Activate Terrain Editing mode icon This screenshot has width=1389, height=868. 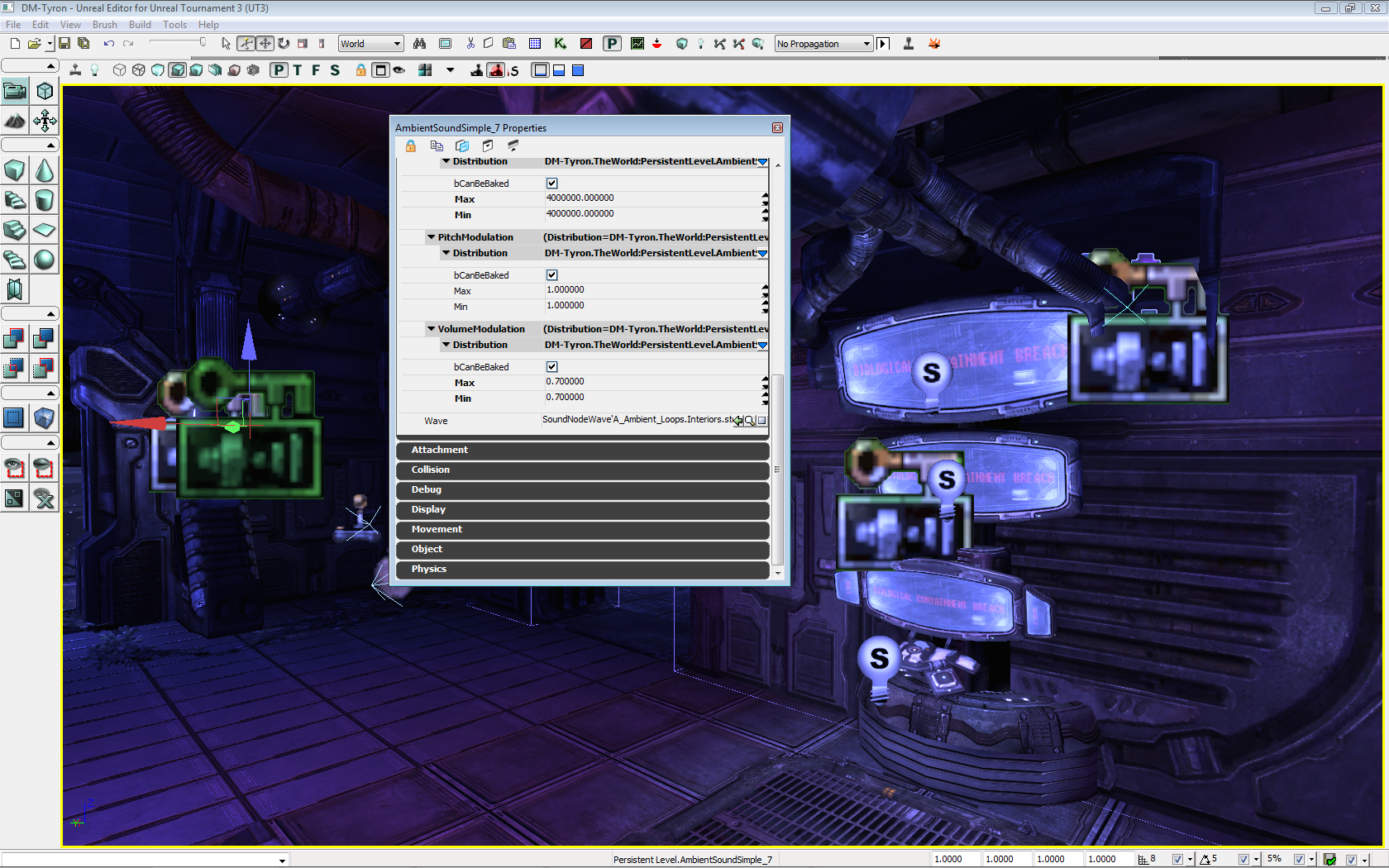pyautogui.click(x=15, y=121)
